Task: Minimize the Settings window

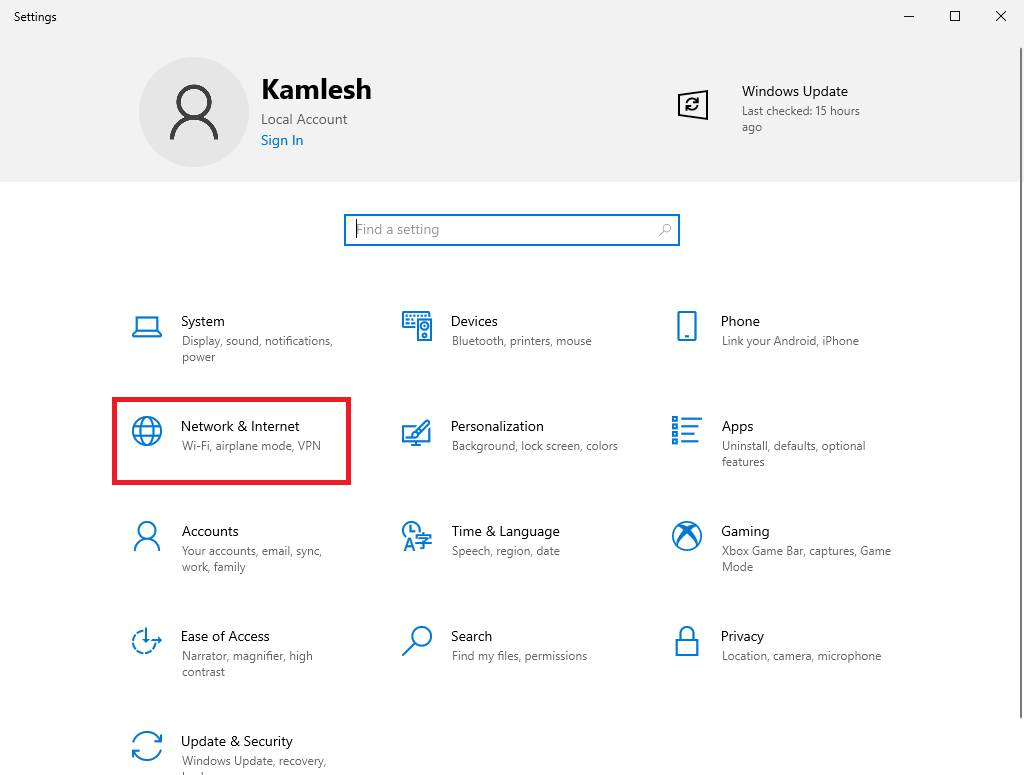Action: coord(909,16)
